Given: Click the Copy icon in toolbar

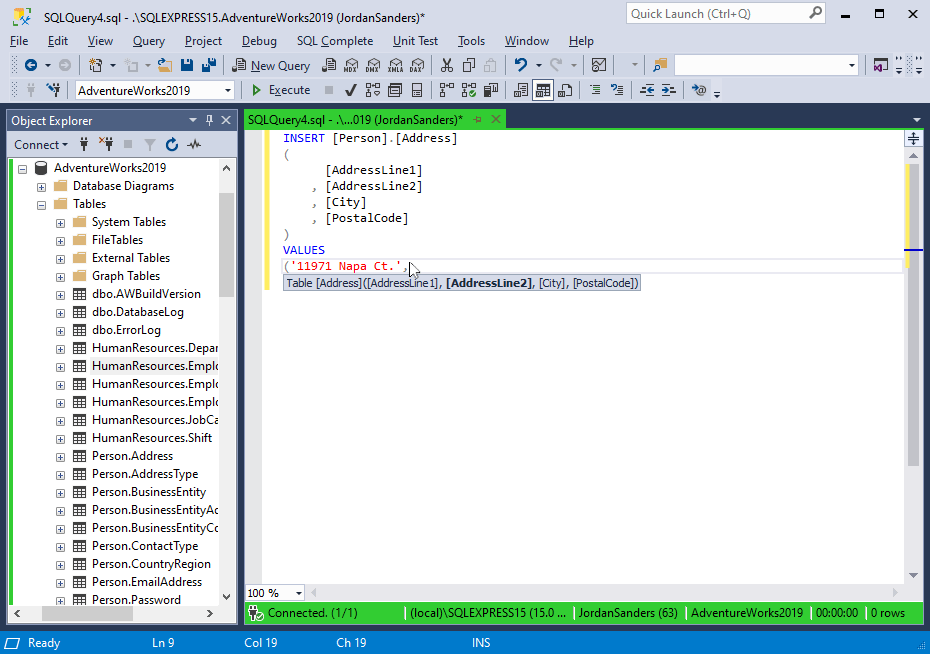Looking at the screenshot, I should (x=469, y=65).
